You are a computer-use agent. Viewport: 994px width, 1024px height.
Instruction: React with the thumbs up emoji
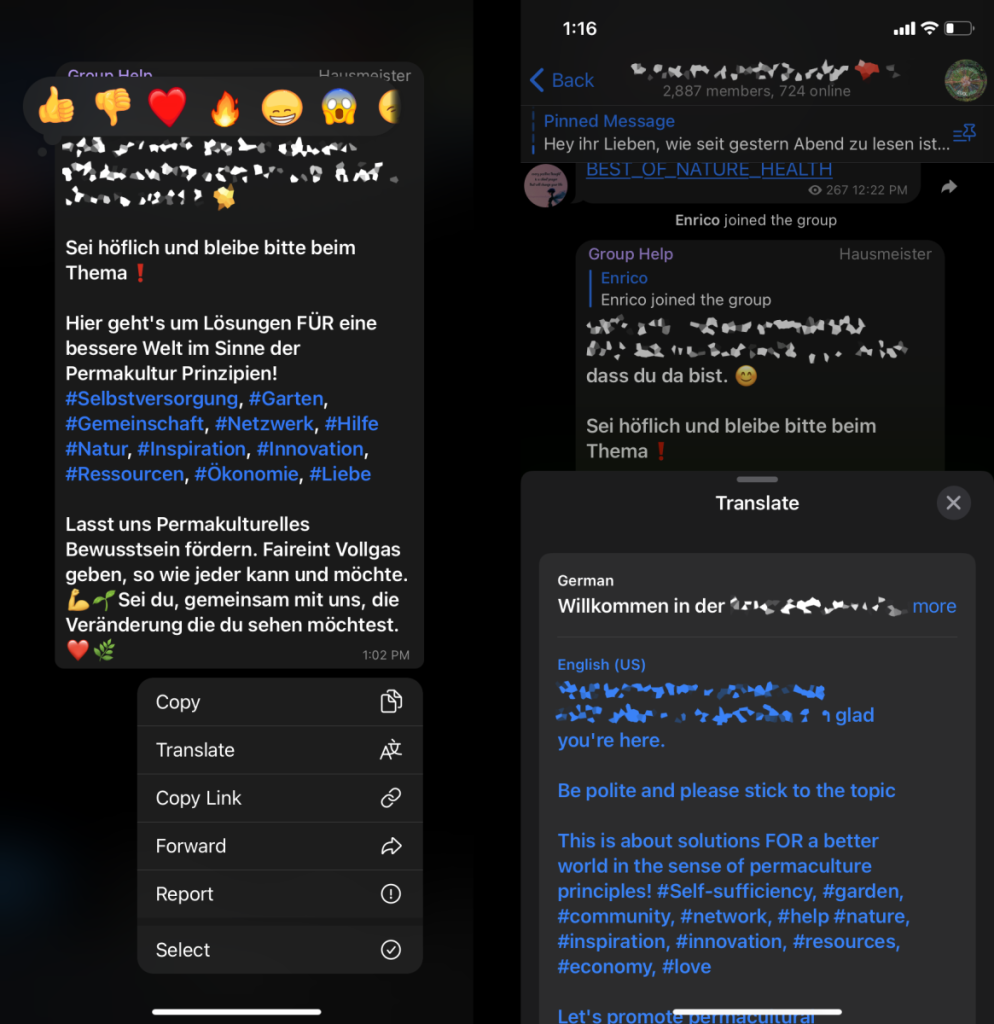pyautogui.click(x=56, y=106)
